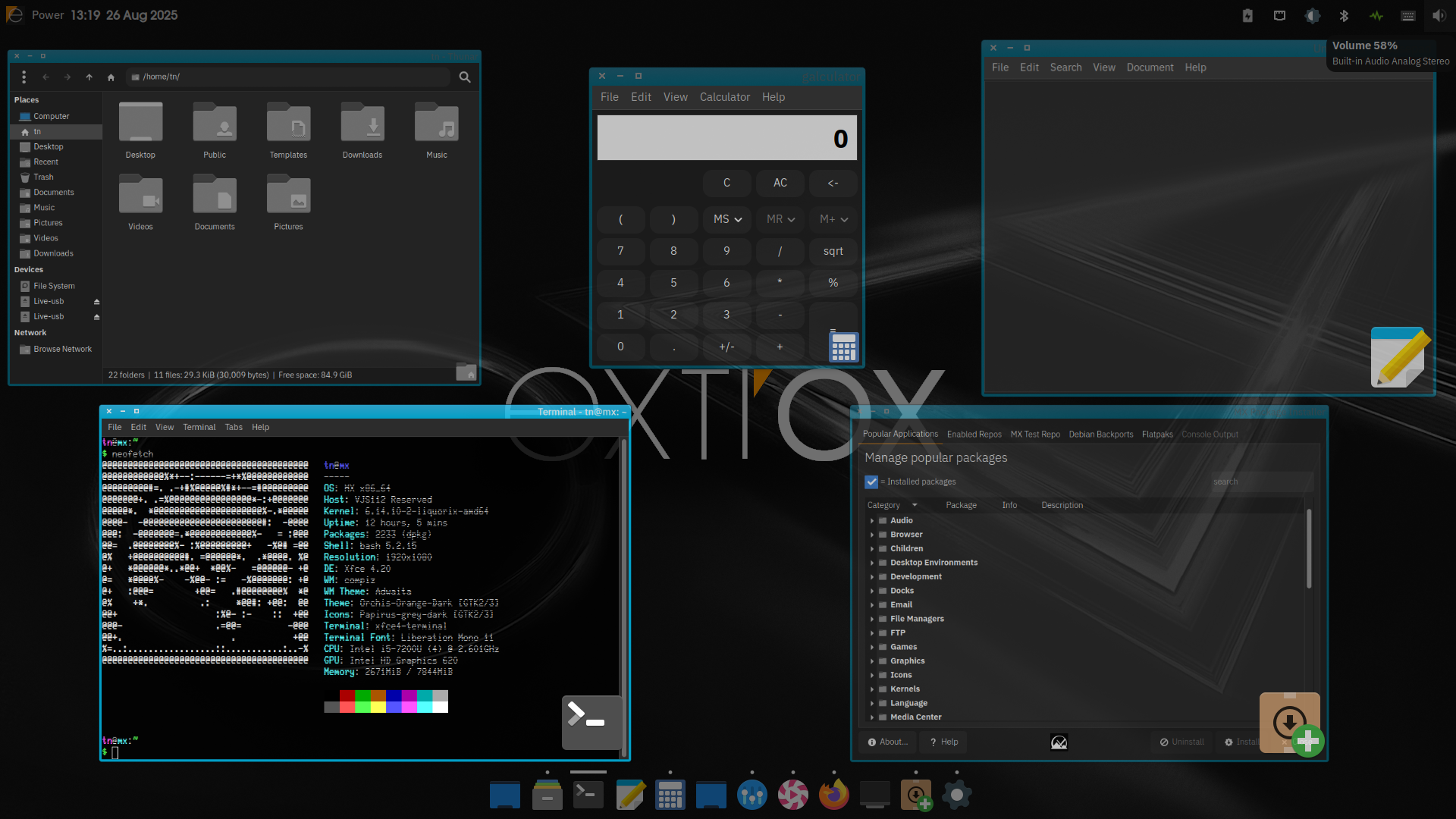This screenshot has height=819, width=1456.
Task: Switch to MX Test Repo tab
Action: [x=1035, y=435]
